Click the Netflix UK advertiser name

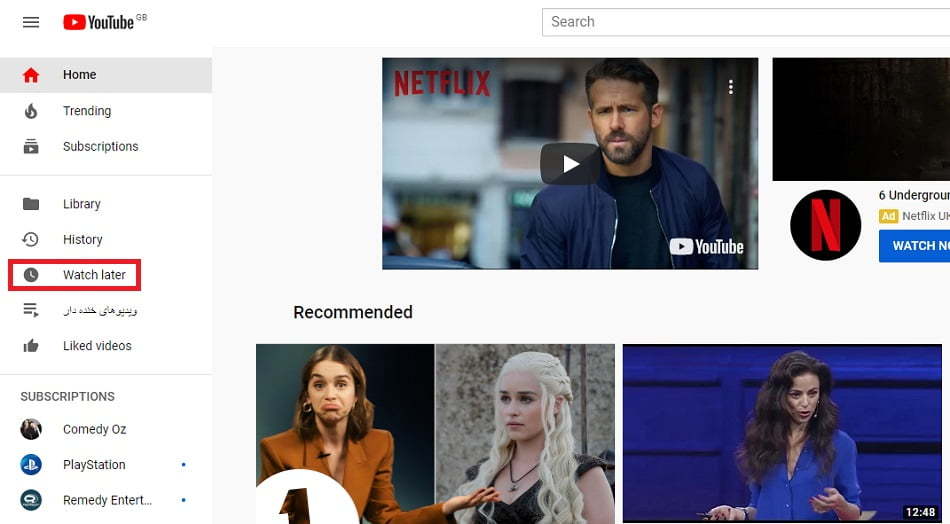(x=926, y=216)
